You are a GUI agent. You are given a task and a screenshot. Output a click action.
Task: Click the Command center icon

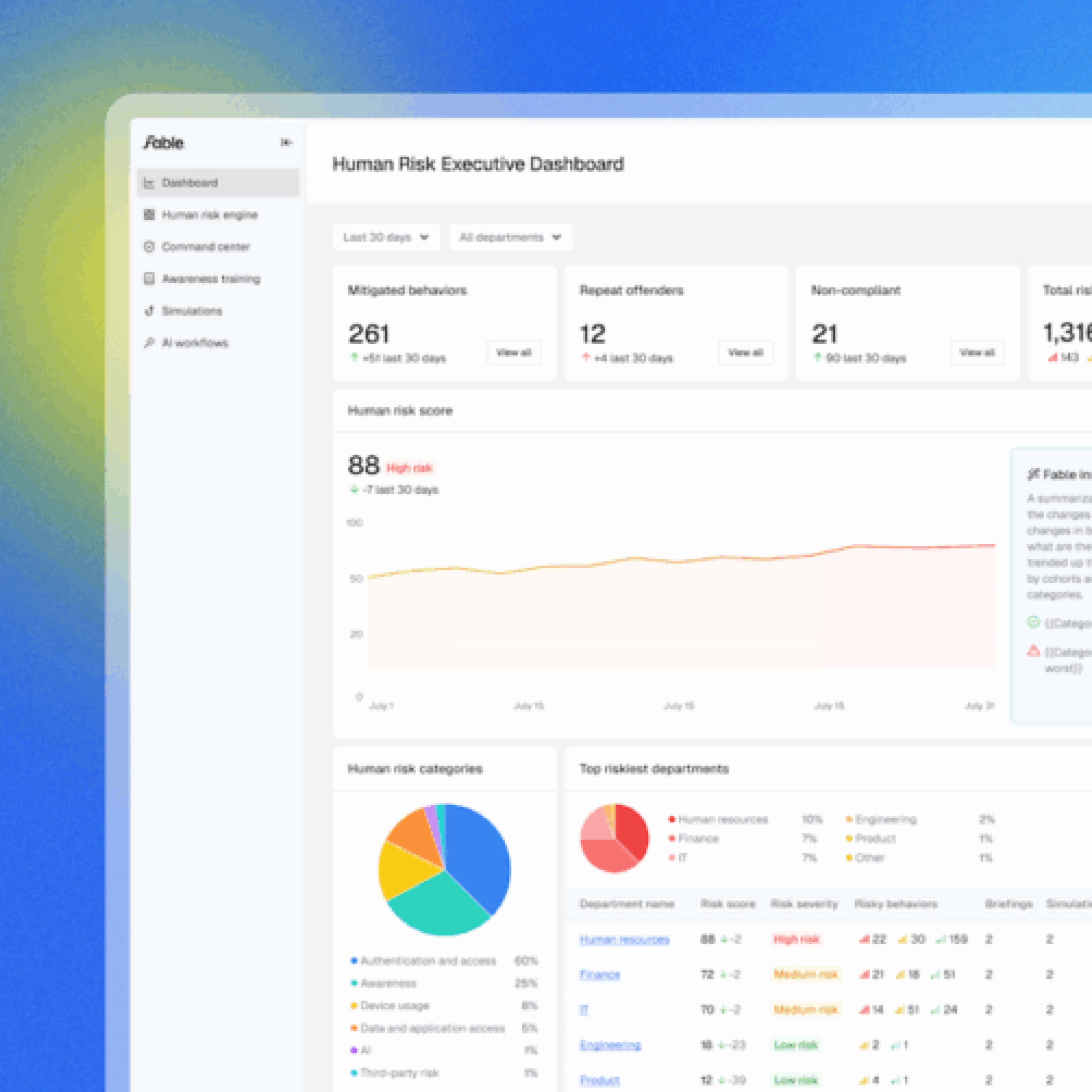point(149,247)
